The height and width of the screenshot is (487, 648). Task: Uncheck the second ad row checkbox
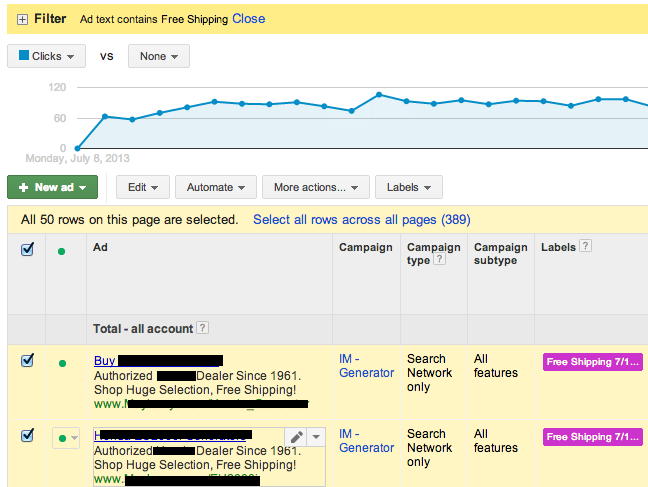[27, 436]
